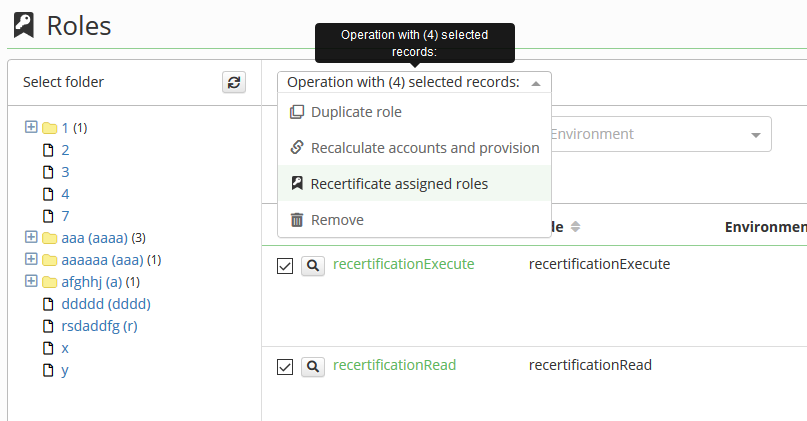Viewport: 807px width, 421px height.
Task: Click the Environment column header
Action: click(x=766, y=227)
